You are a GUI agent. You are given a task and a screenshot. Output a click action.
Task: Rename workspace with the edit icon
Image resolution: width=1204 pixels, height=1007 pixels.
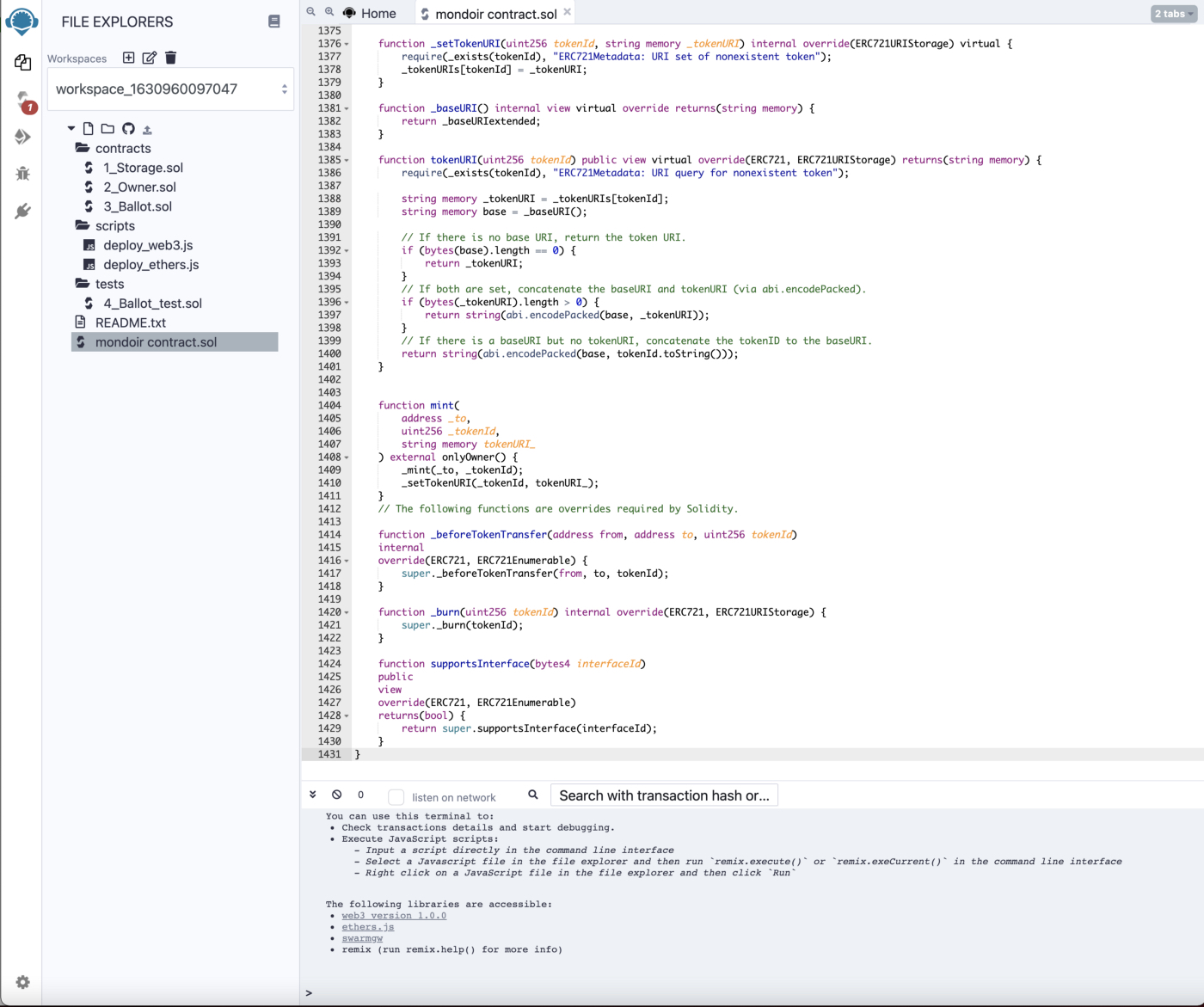(x=150, y=58)
